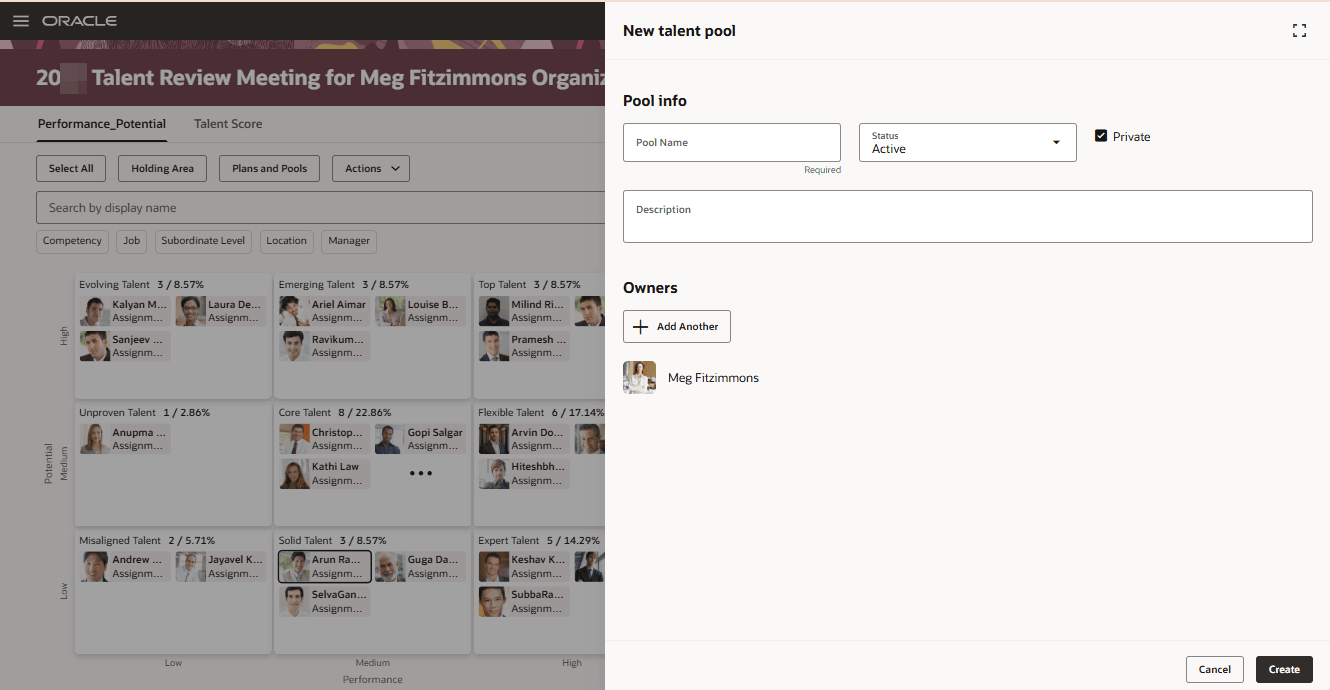Click Oracle logo in header
This screenshot has height=690, width=1330.
(x=79, y=21)
